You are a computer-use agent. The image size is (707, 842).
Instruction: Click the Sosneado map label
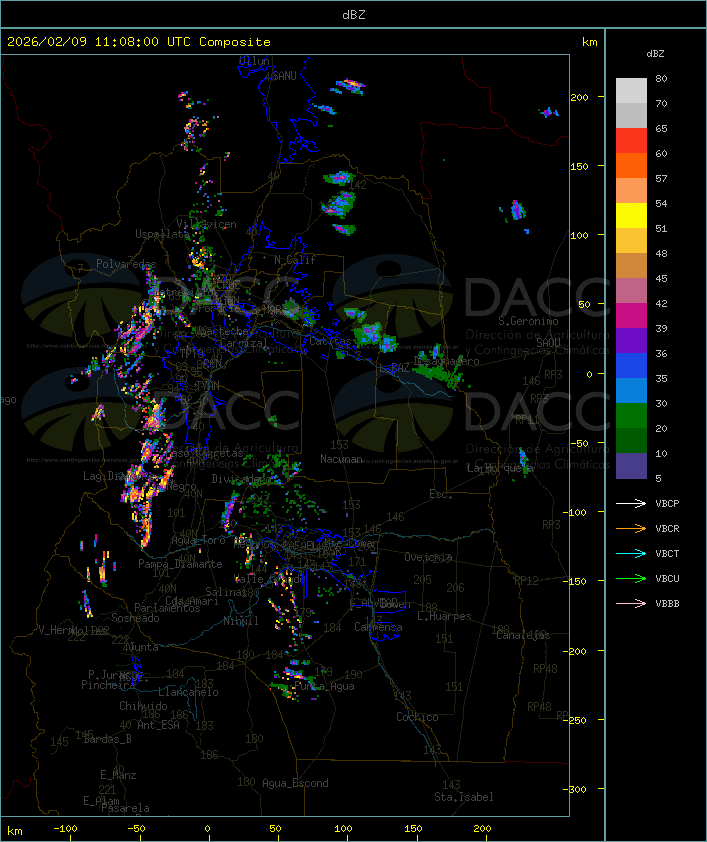(x=135, y=618)
